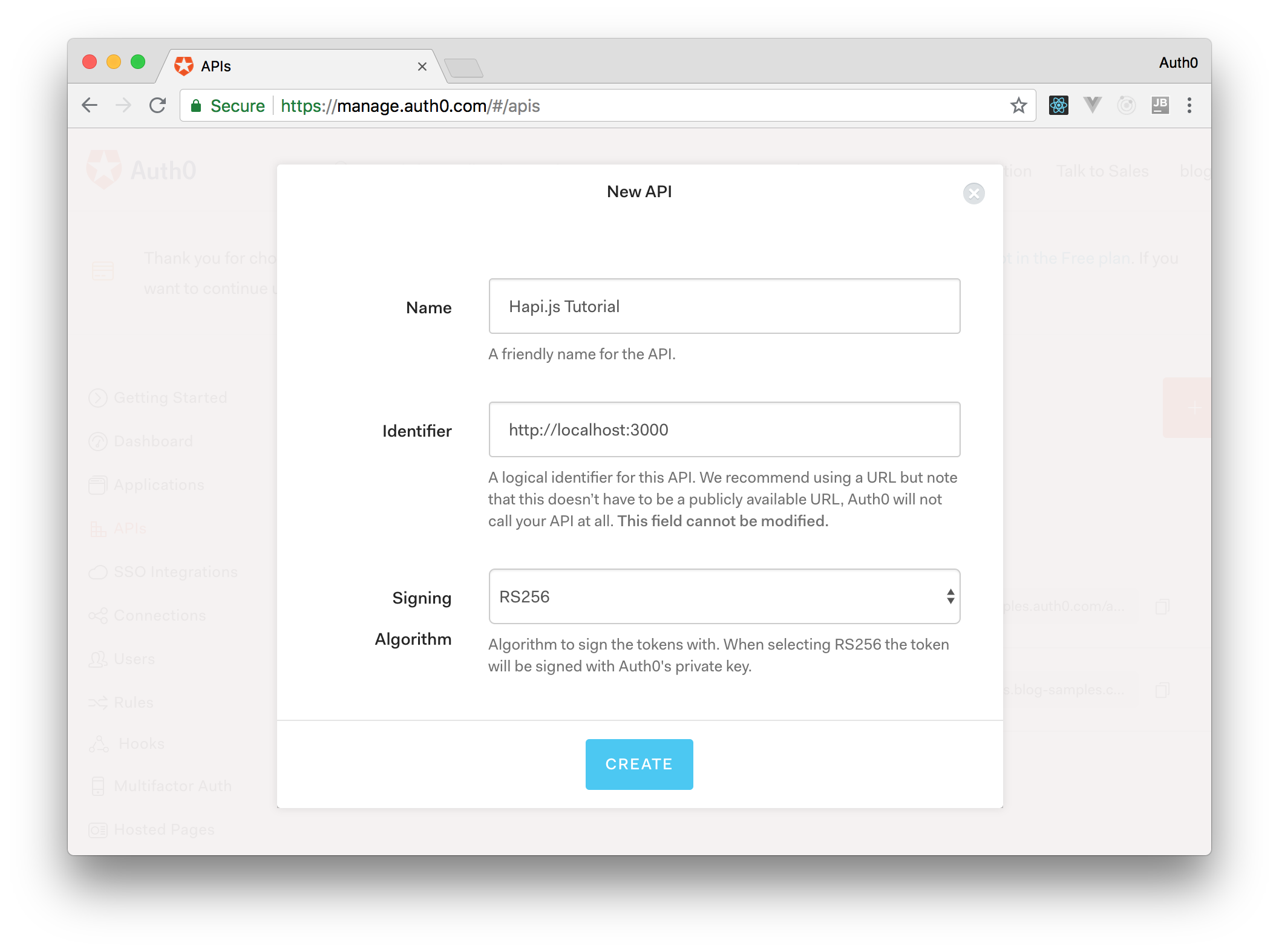
Task: Select RS256 signing algorithm dropdown
Action: coord(724,597)
